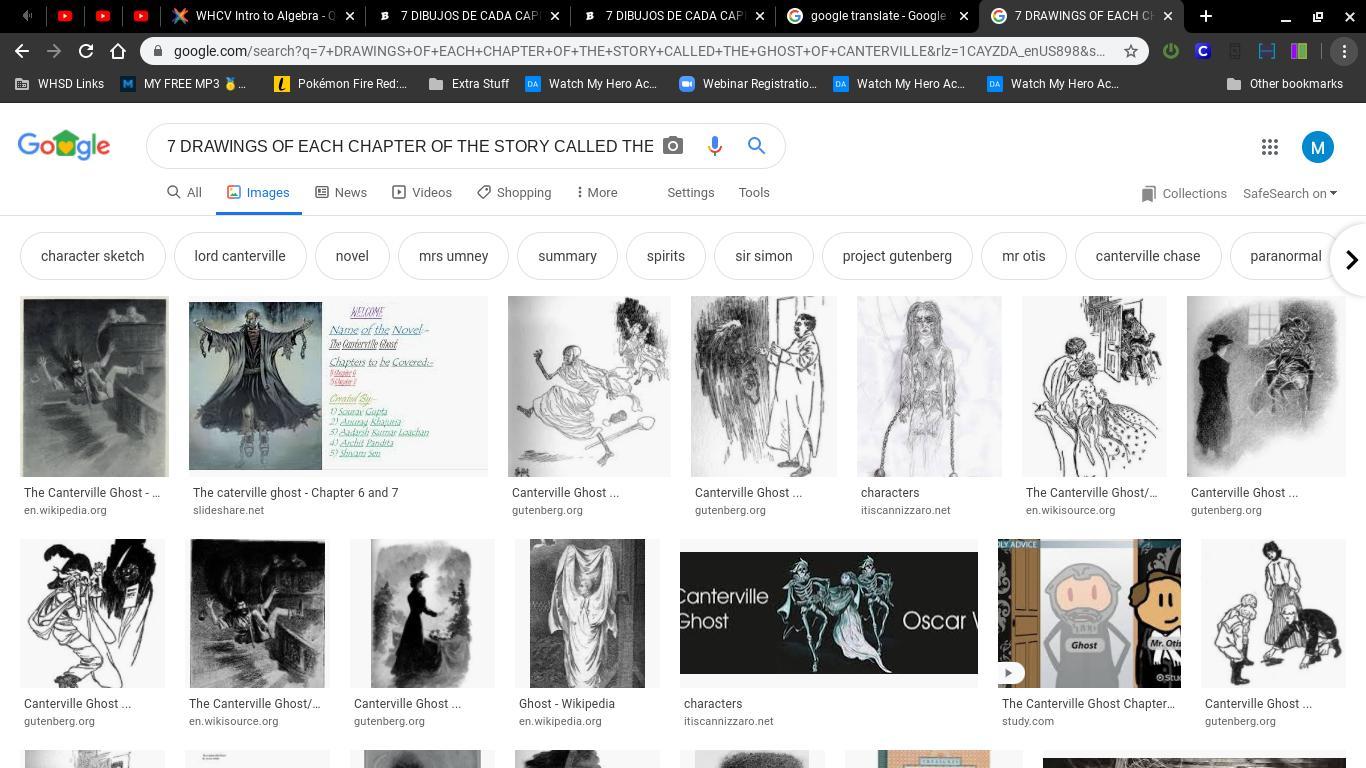Open the sheet ghost Wikipedia image
The height and width of the screenshot is (768, 1366).
point(587,613)
